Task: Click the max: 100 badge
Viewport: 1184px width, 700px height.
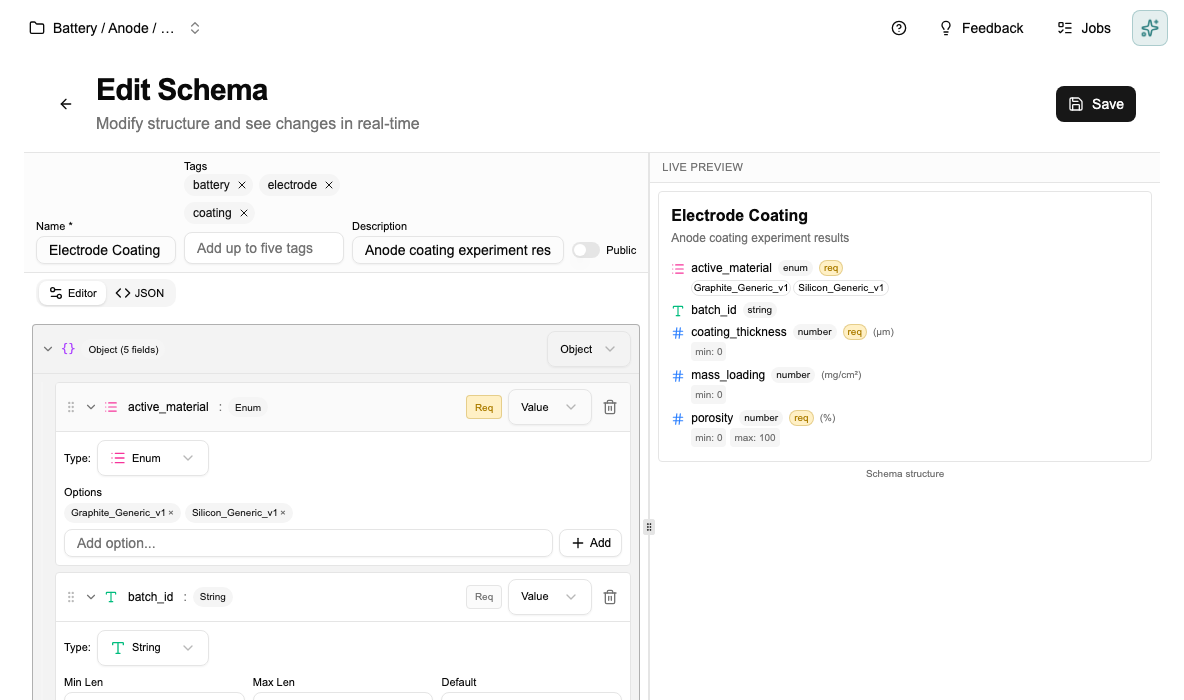Action: [755, 438]
